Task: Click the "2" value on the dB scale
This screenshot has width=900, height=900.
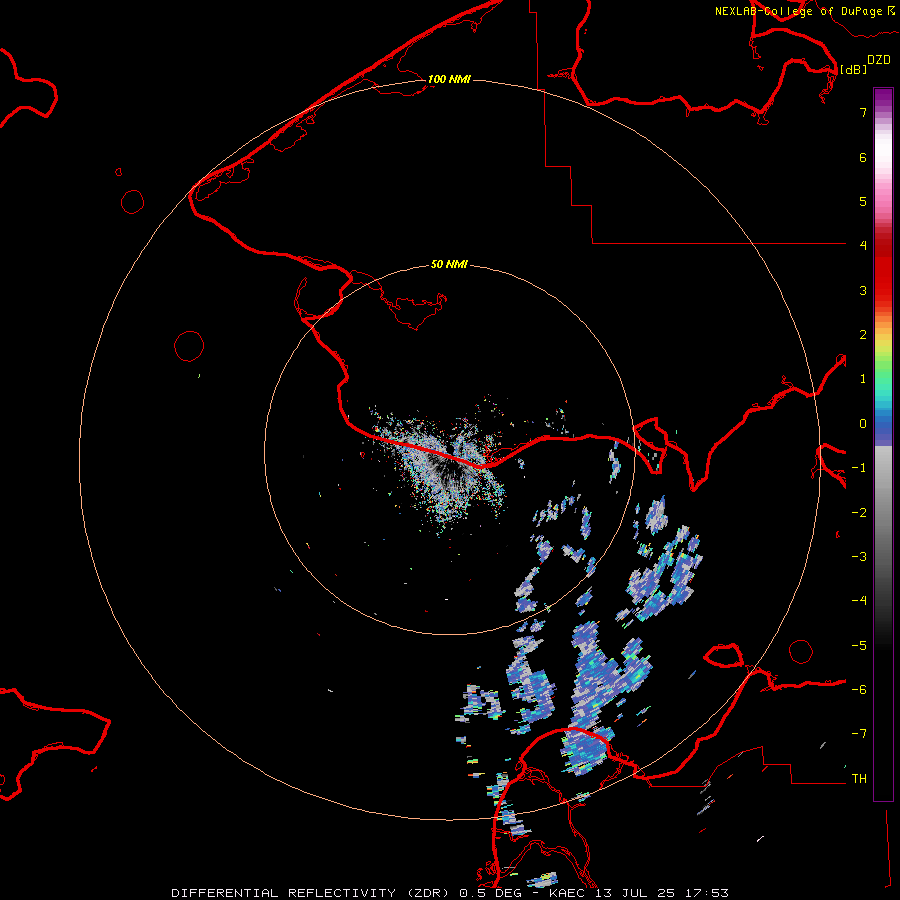Action: tap(863, 335)
